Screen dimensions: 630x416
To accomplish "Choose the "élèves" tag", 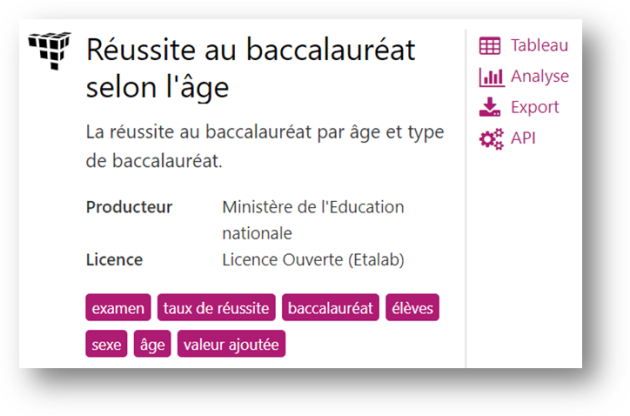I will 411,309.
